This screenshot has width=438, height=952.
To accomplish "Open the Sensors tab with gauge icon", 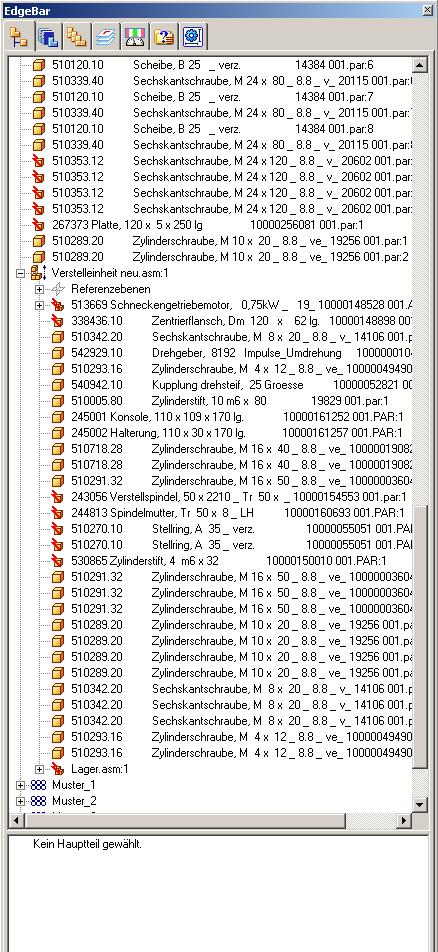I will pos(135,38).
